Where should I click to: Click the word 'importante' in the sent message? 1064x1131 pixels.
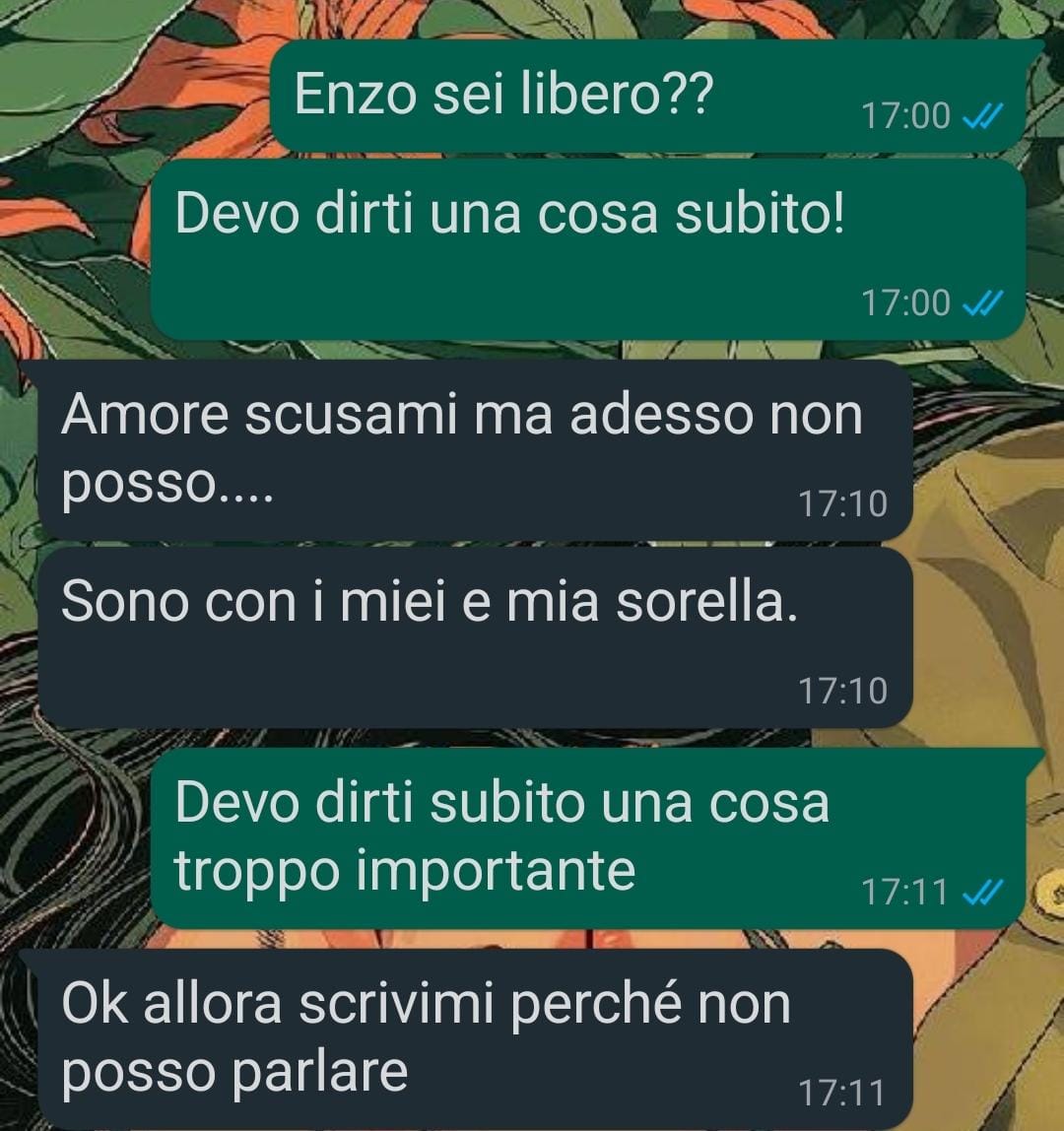tap(497, 871)
